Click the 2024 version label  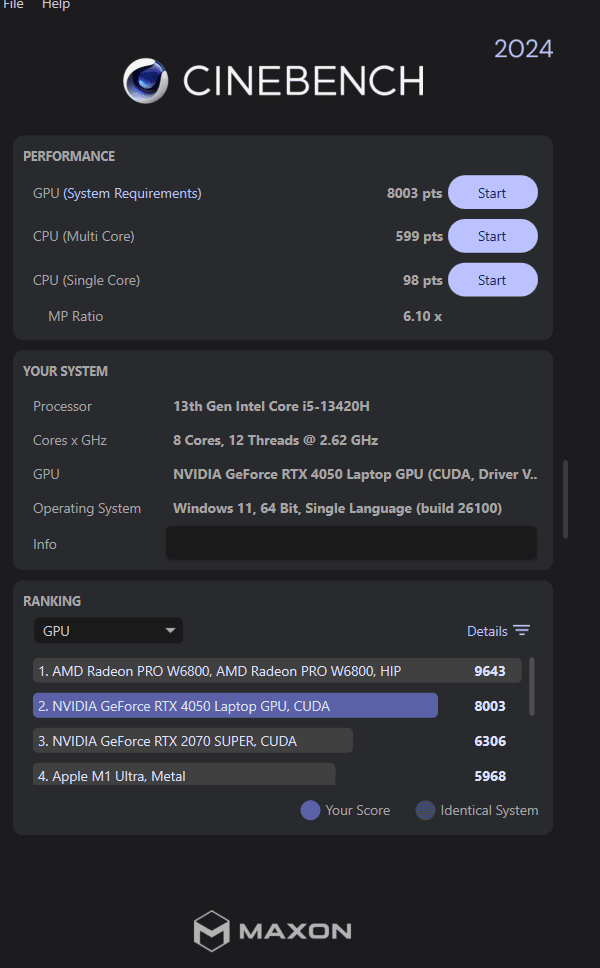[523, 49]
